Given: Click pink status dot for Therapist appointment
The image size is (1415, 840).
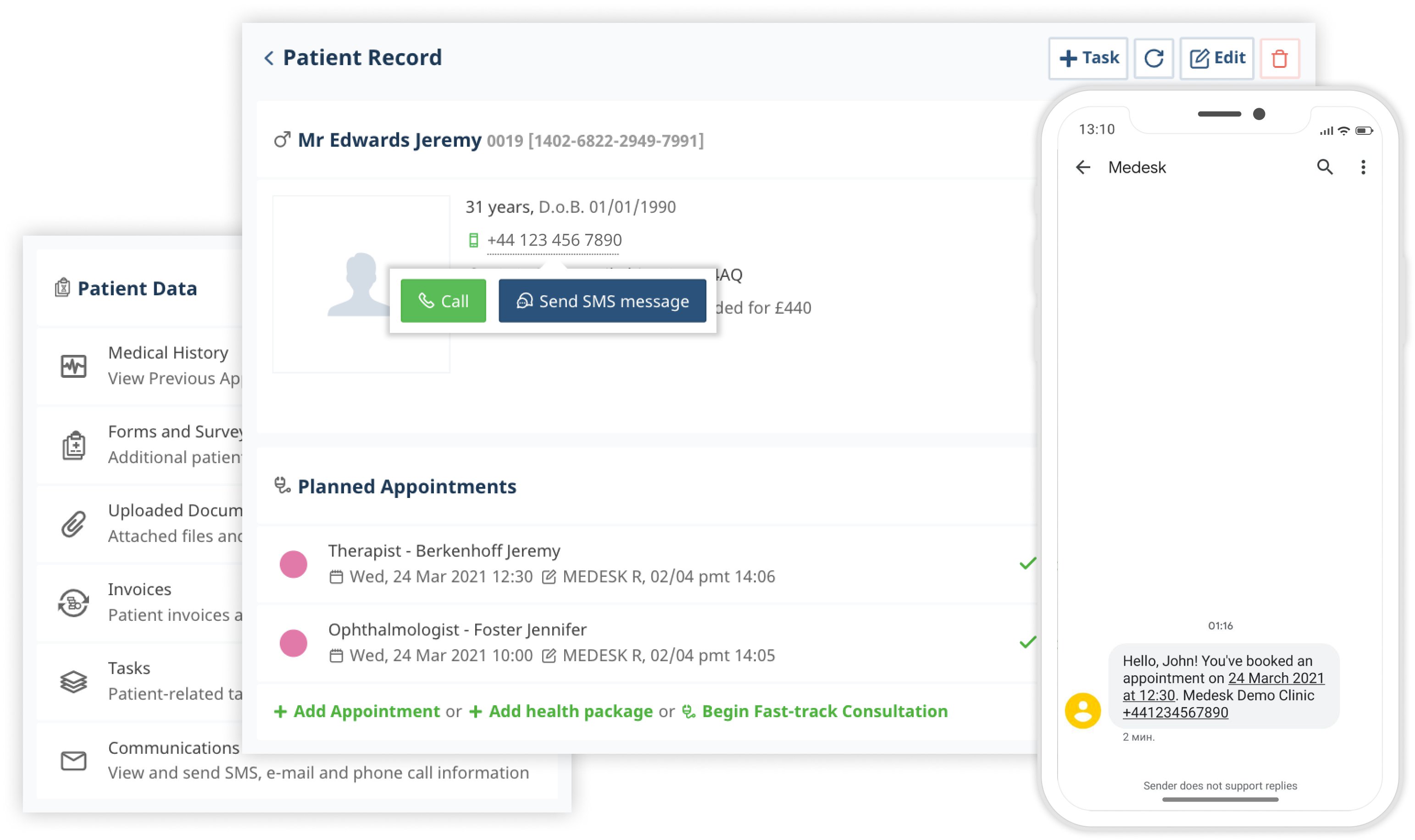Looking at the screenshot, I should pyautogui.click(x=293, y=564).
